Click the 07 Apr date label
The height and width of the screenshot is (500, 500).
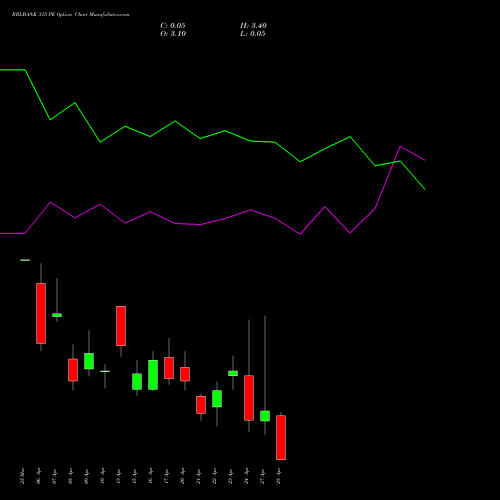tap(54, 476)
